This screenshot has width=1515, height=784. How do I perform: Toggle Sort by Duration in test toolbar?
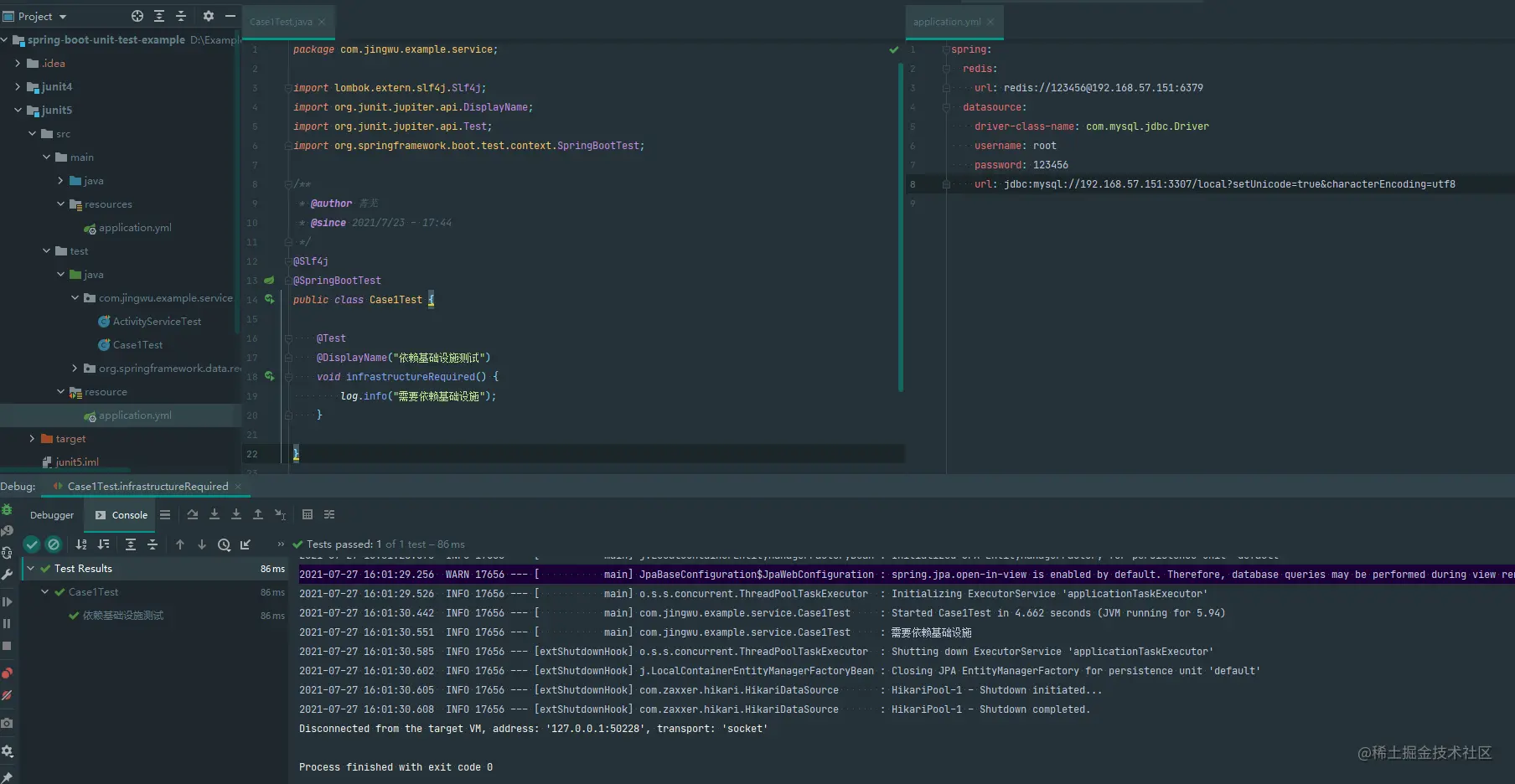click(x=103, y=544)
